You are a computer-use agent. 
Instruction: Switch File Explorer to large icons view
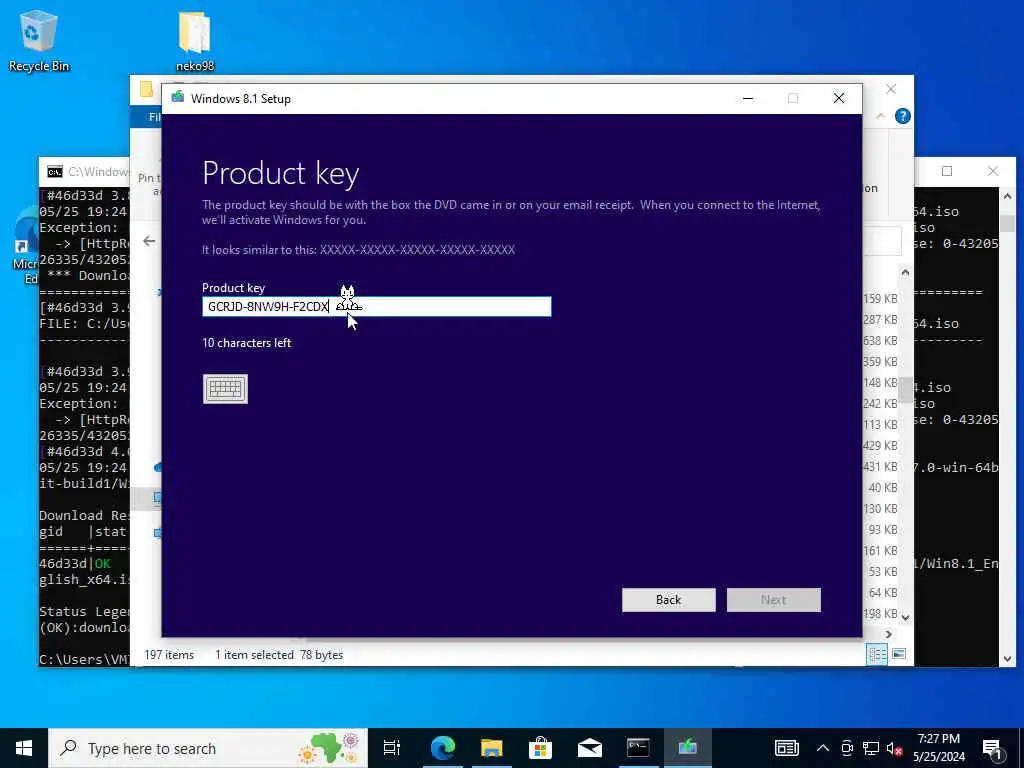[x=899, y=654]
